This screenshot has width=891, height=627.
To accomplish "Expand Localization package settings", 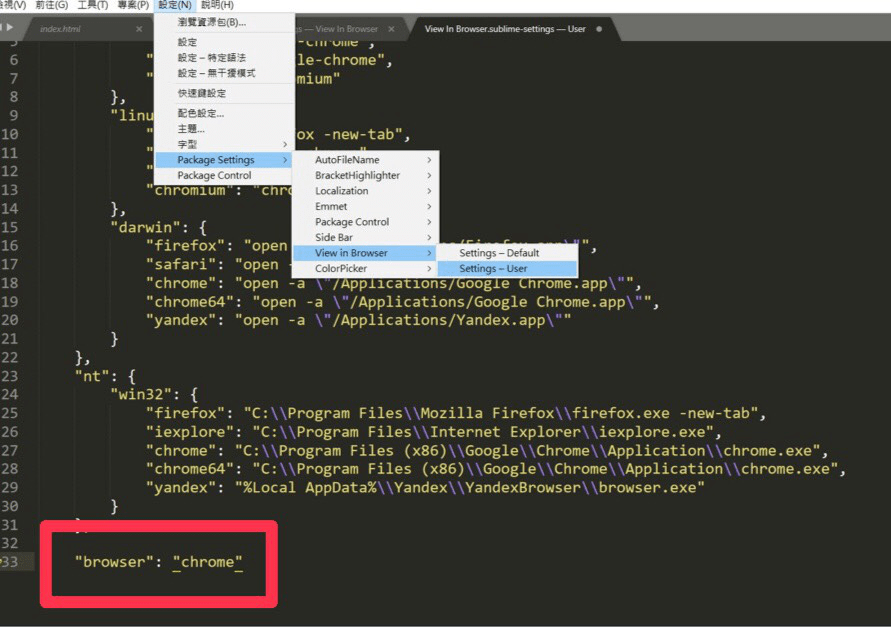I will (365, 191).
